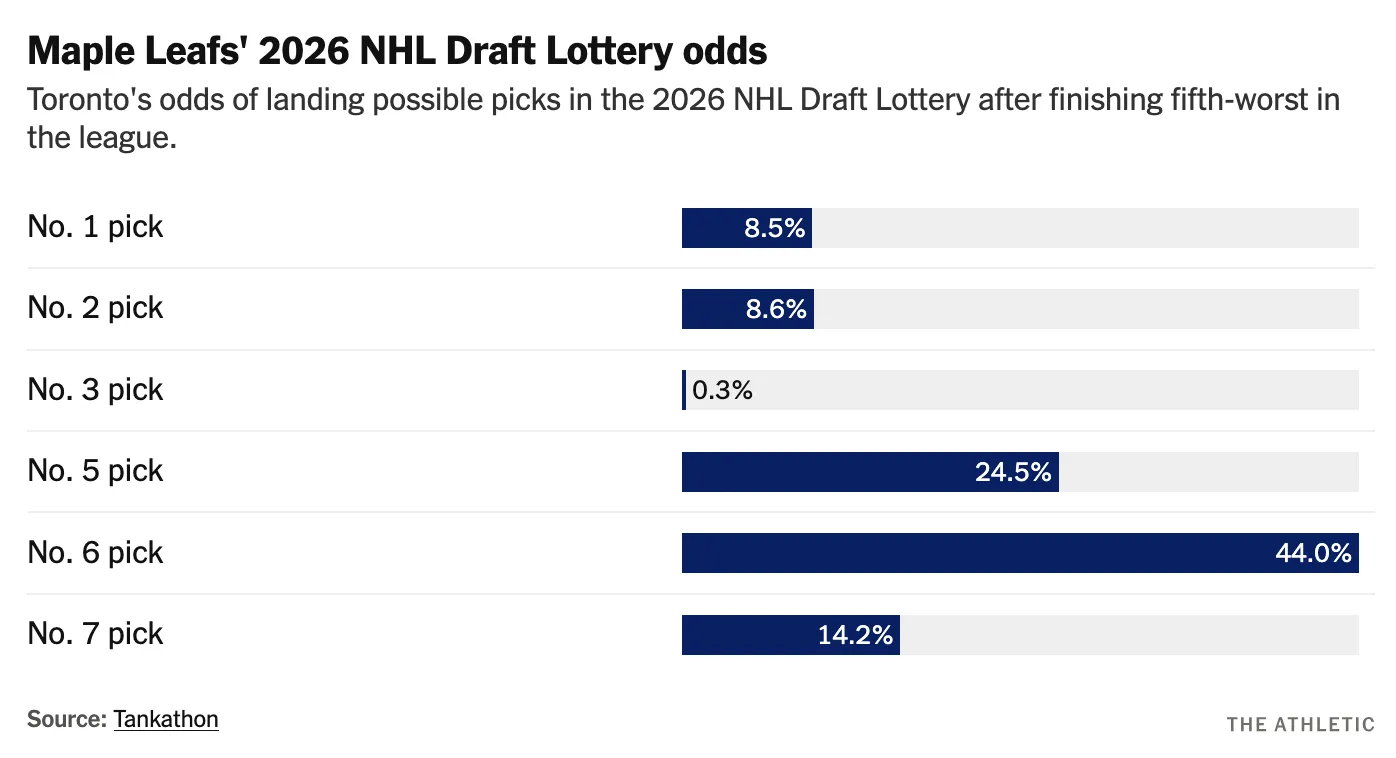Click the 8.5% value on the bar
Screen dimensions: 1396x758
tap(774, 228)
